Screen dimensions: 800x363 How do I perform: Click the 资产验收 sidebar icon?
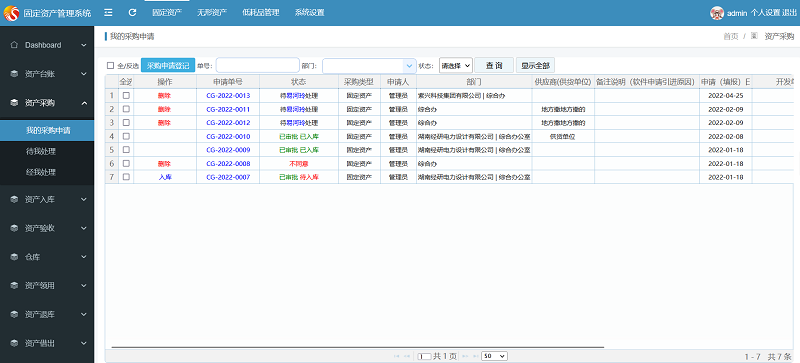(x=14, y=228)
